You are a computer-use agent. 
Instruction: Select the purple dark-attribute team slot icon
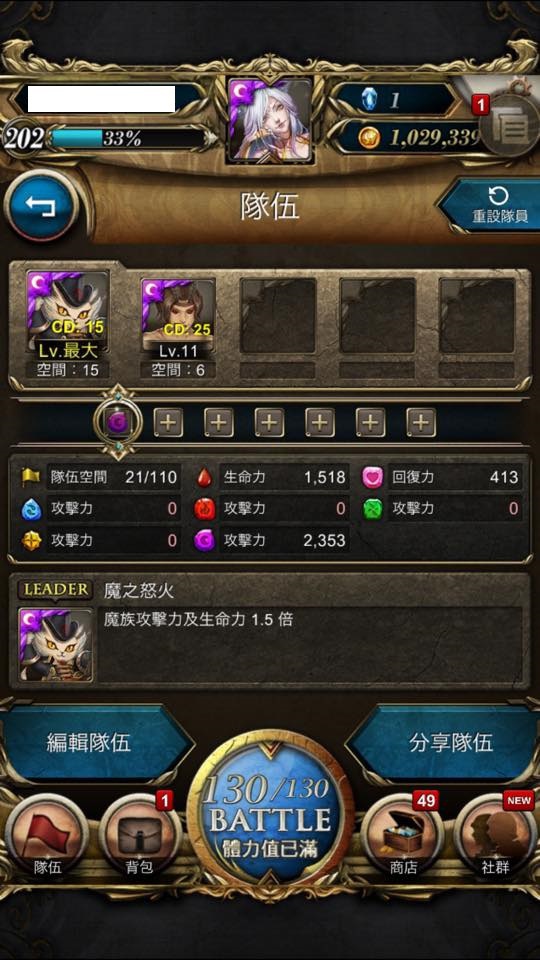point(118,422)
